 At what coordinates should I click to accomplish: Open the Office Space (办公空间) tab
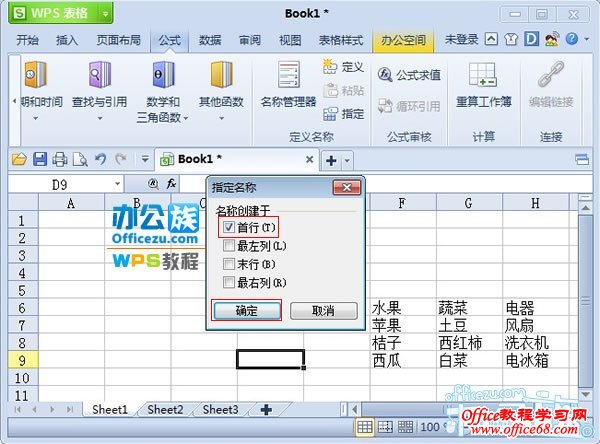[x=403, y=40]
